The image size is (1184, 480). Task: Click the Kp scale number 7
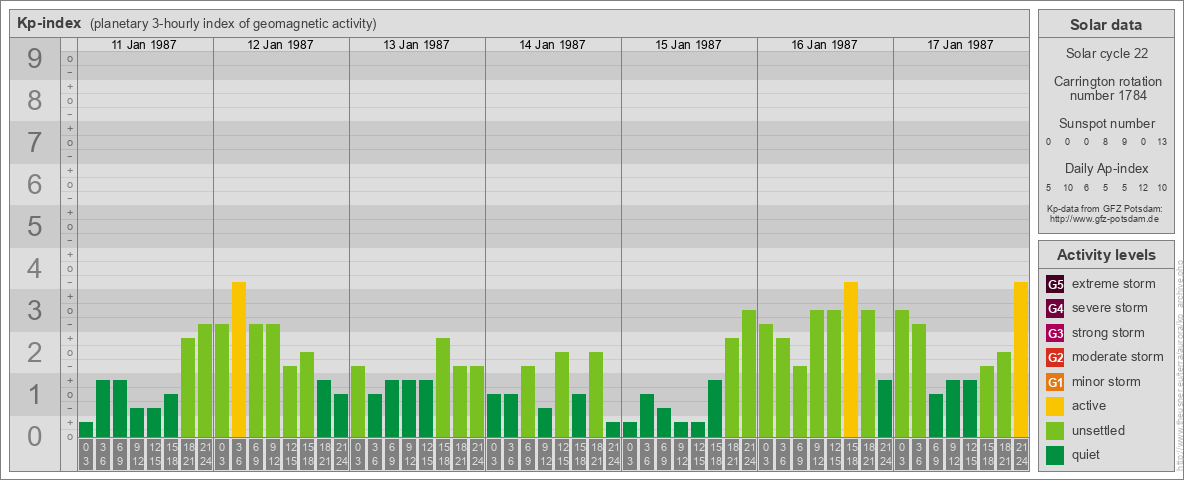click(x=34, y=143)
